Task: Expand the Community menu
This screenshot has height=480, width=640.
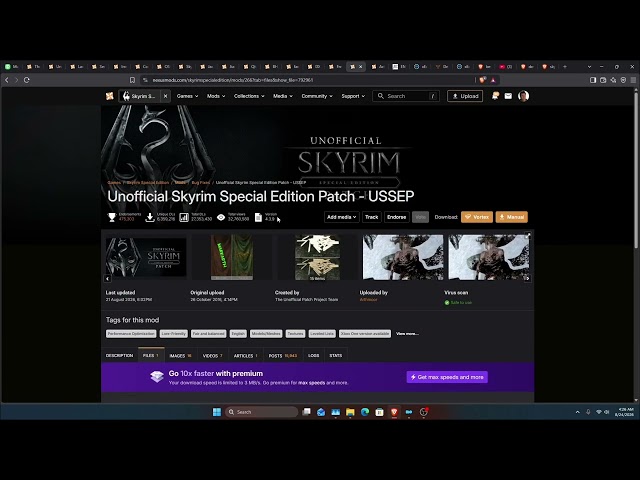Action: pyautogui.click(x=317, y=96)
